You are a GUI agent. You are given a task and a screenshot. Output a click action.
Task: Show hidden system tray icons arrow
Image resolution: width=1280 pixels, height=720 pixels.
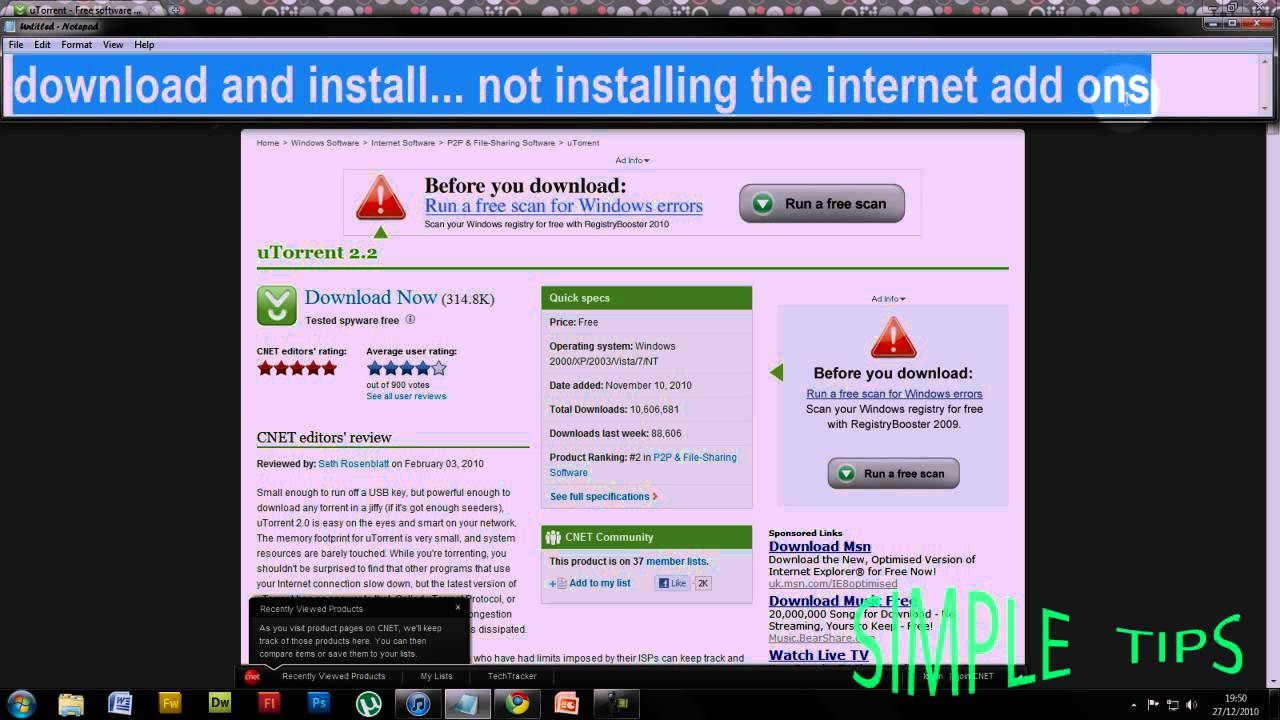(1133, 705)
